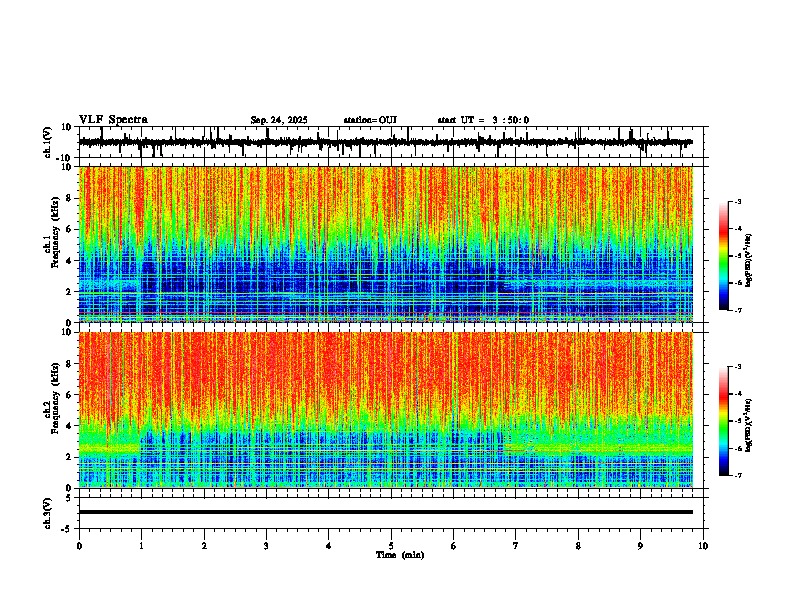Click the "-3" label on ch.2 colorbar
Image resolution: width=792 pixels, height=612 pixels.
pos(738,367)
